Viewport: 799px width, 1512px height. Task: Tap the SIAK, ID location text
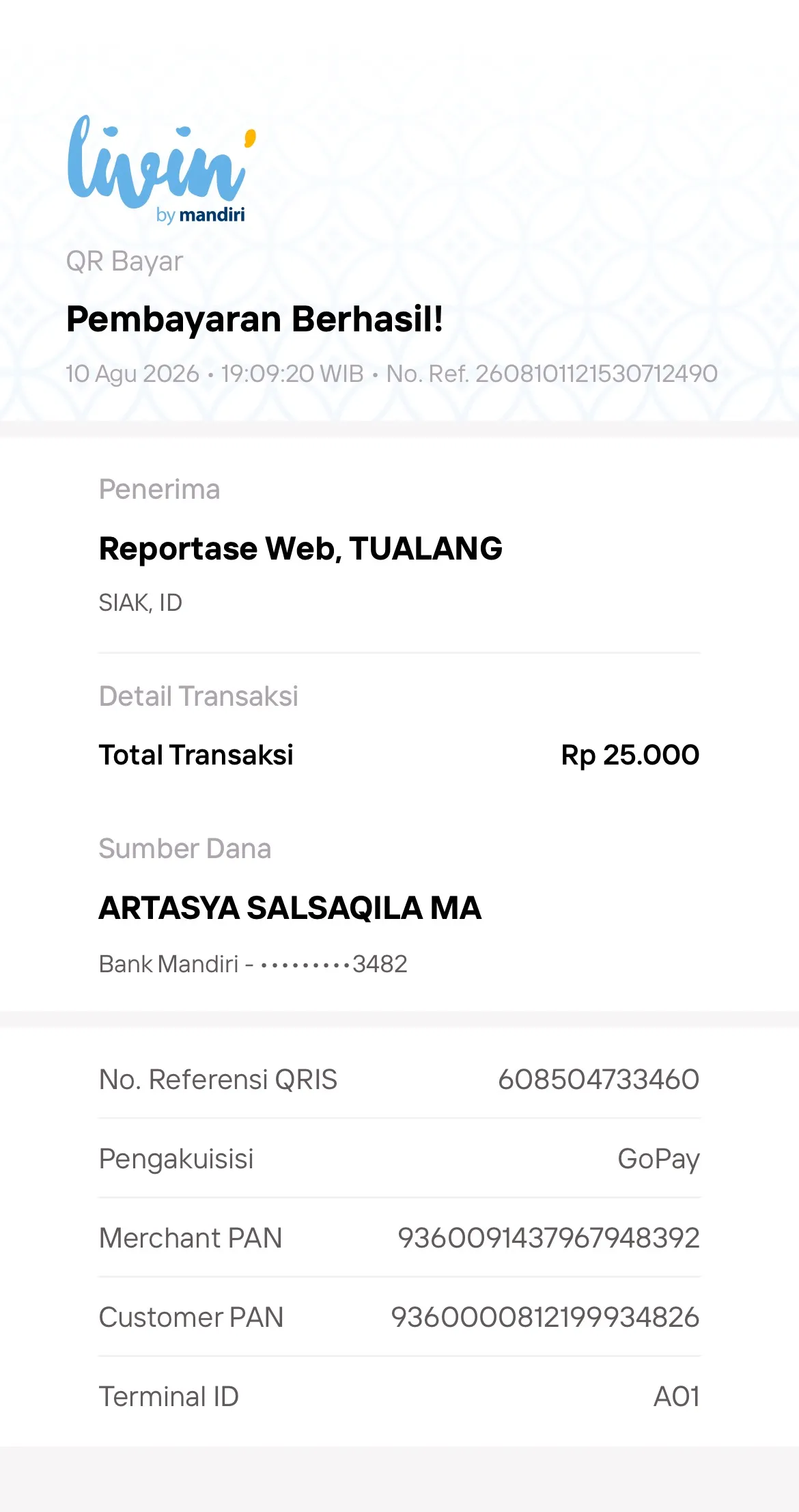point(141,603)
